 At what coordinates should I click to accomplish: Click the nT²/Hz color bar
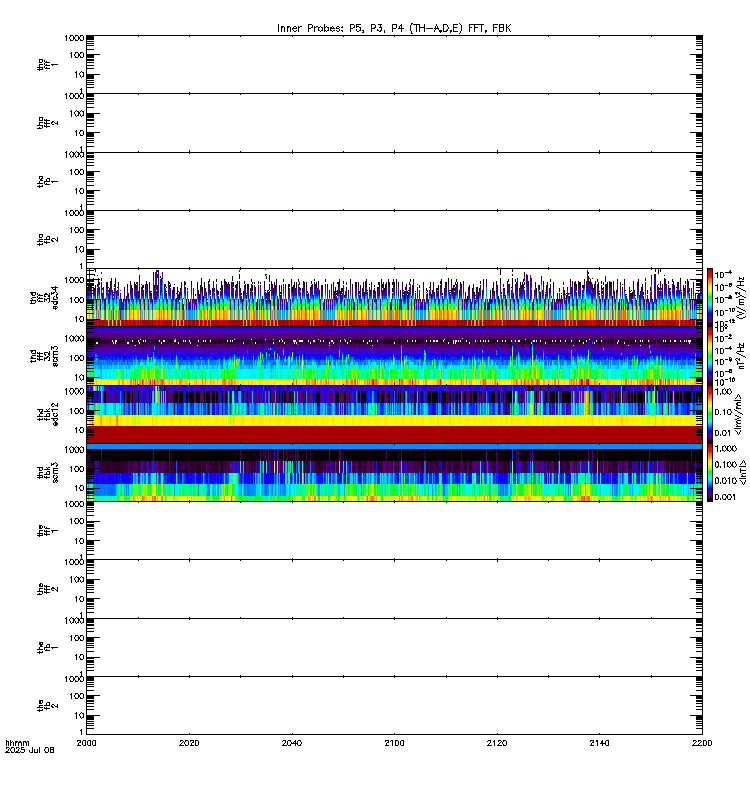(x=710, y=356)
